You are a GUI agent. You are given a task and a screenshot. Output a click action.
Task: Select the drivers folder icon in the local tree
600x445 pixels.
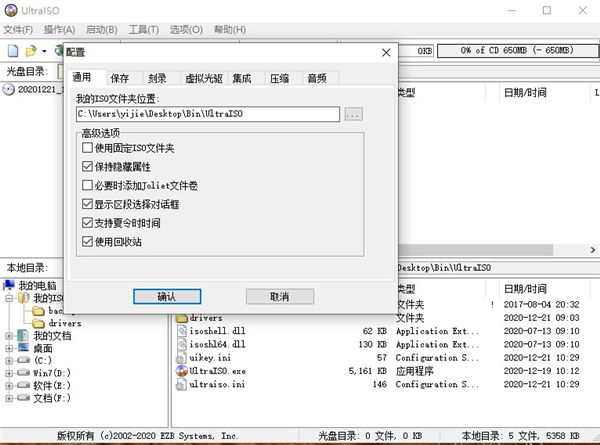point(38,323)
